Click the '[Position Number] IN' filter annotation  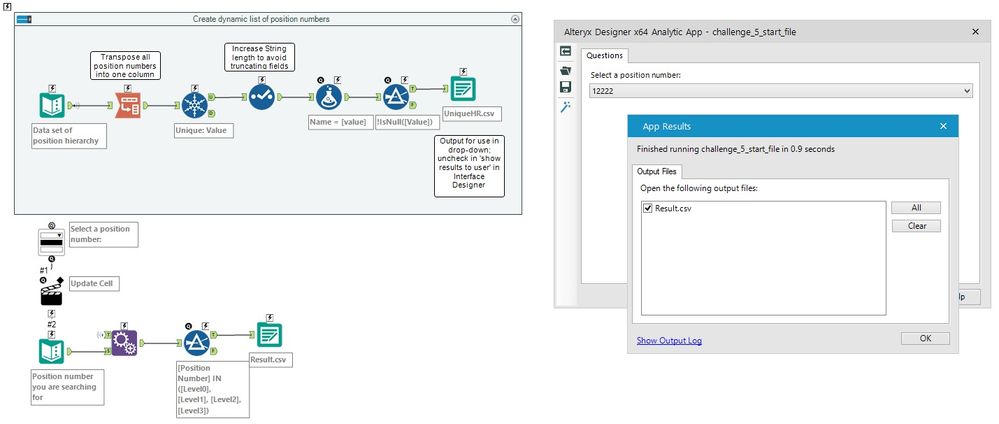pos(212,390)
